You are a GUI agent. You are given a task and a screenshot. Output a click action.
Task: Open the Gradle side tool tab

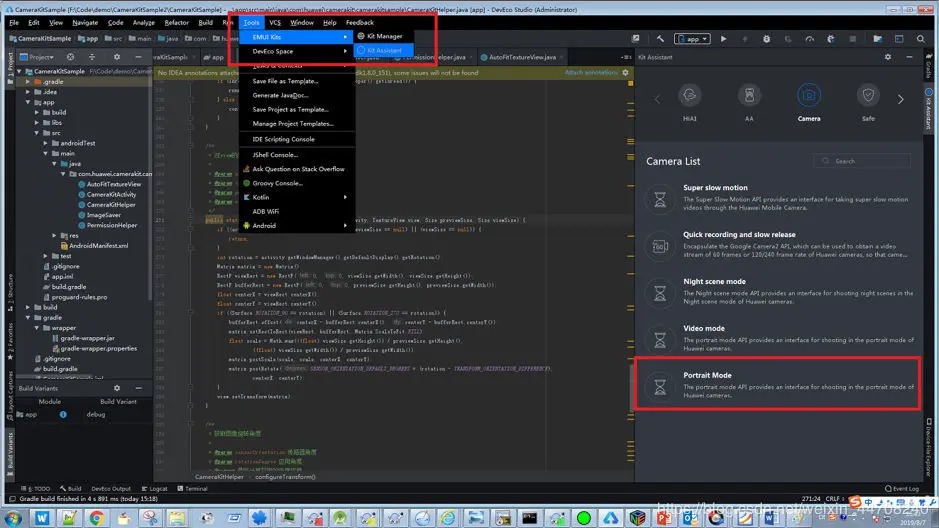929,66
